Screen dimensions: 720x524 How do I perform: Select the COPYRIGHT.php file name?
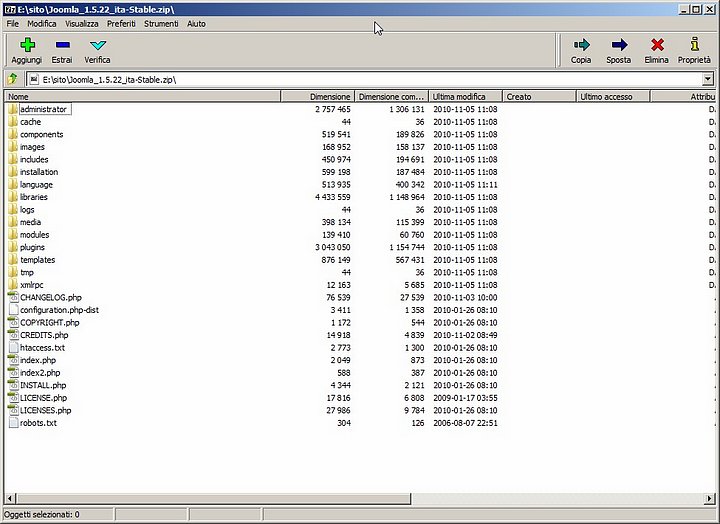pos(50,322)
